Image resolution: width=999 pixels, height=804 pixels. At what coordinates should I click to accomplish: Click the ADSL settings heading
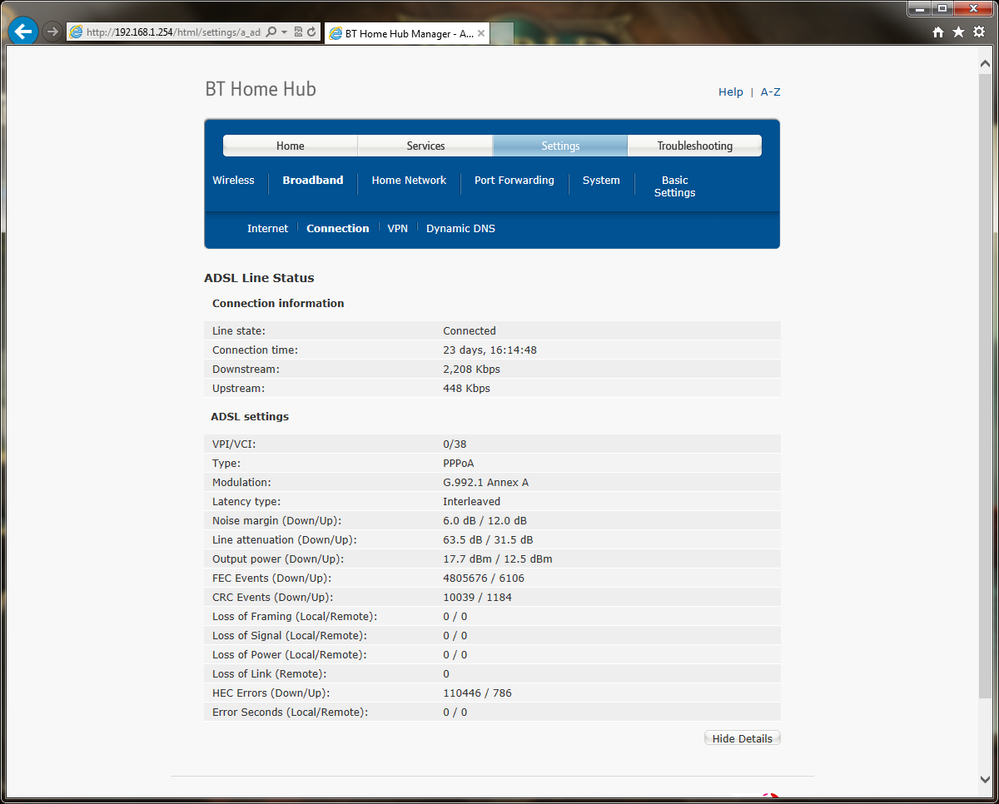point(250,417)
